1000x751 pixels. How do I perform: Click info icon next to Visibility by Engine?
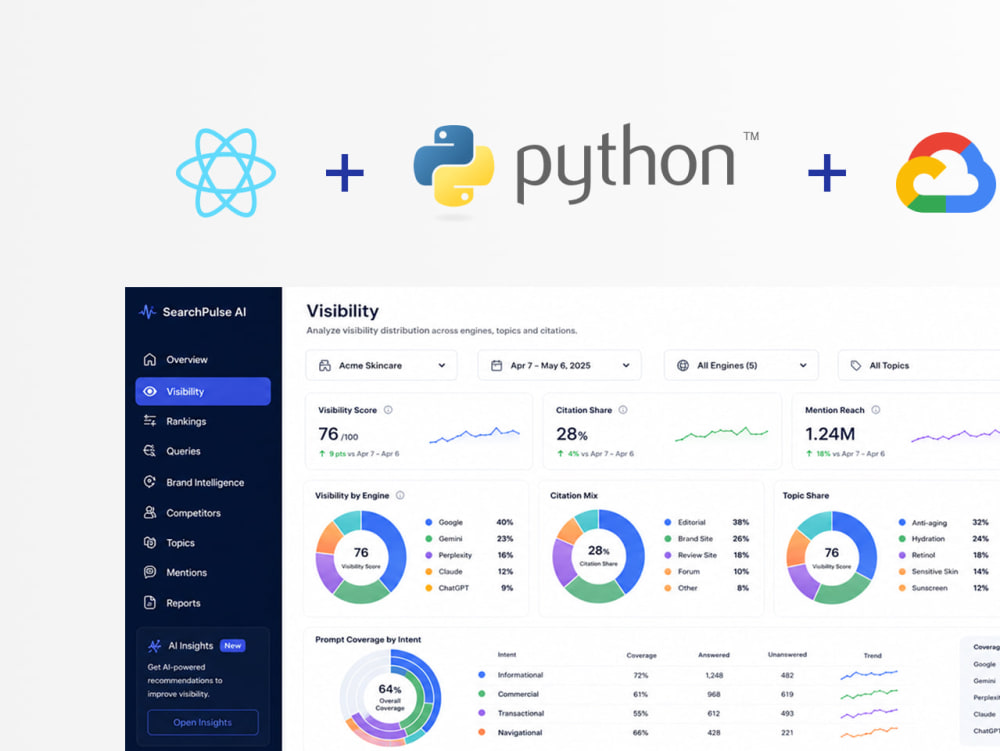coord(400,495)
